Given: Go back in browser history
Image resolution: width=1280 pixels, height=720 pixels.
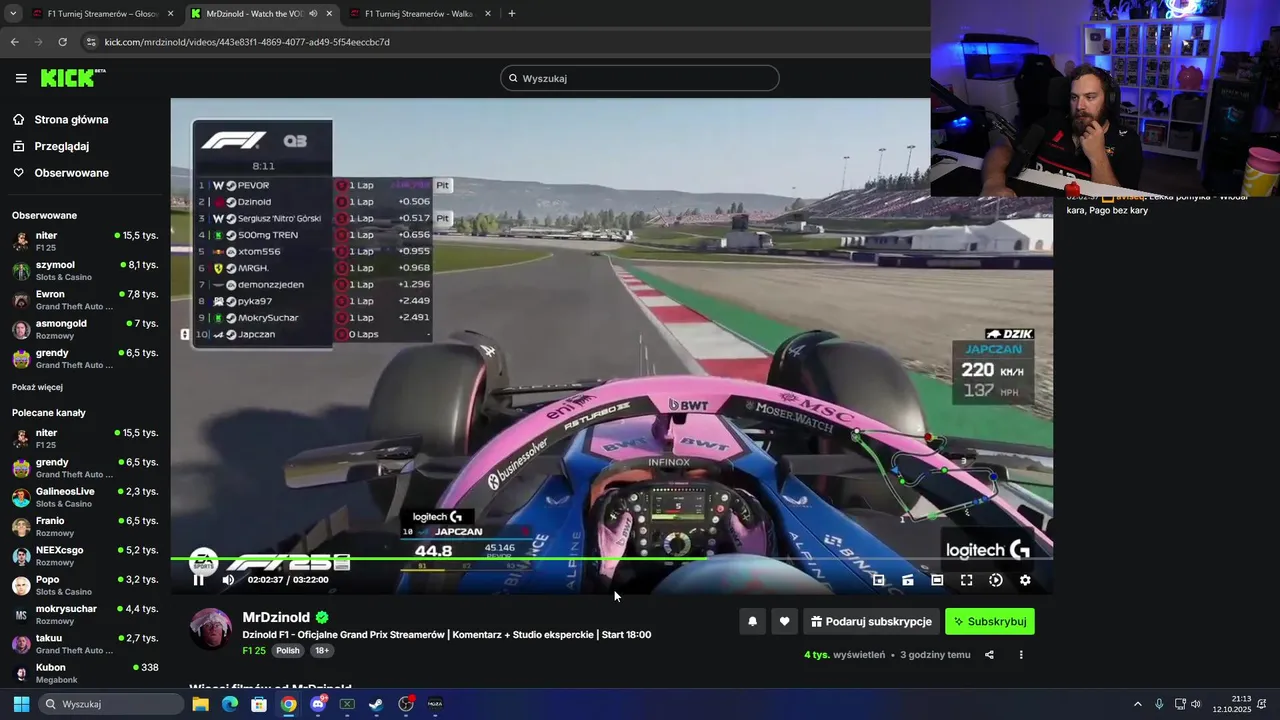Looking at the screenshot, I should pyautogui.click(x=14, y=42).
